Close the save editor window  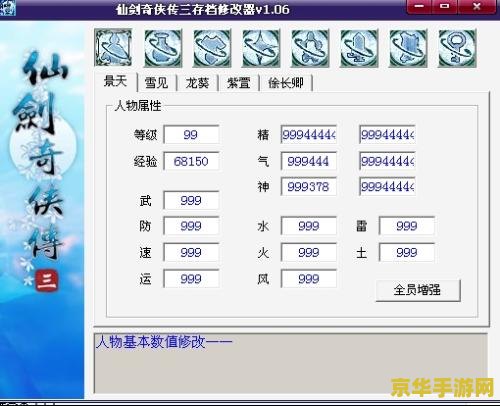[477, 6]
